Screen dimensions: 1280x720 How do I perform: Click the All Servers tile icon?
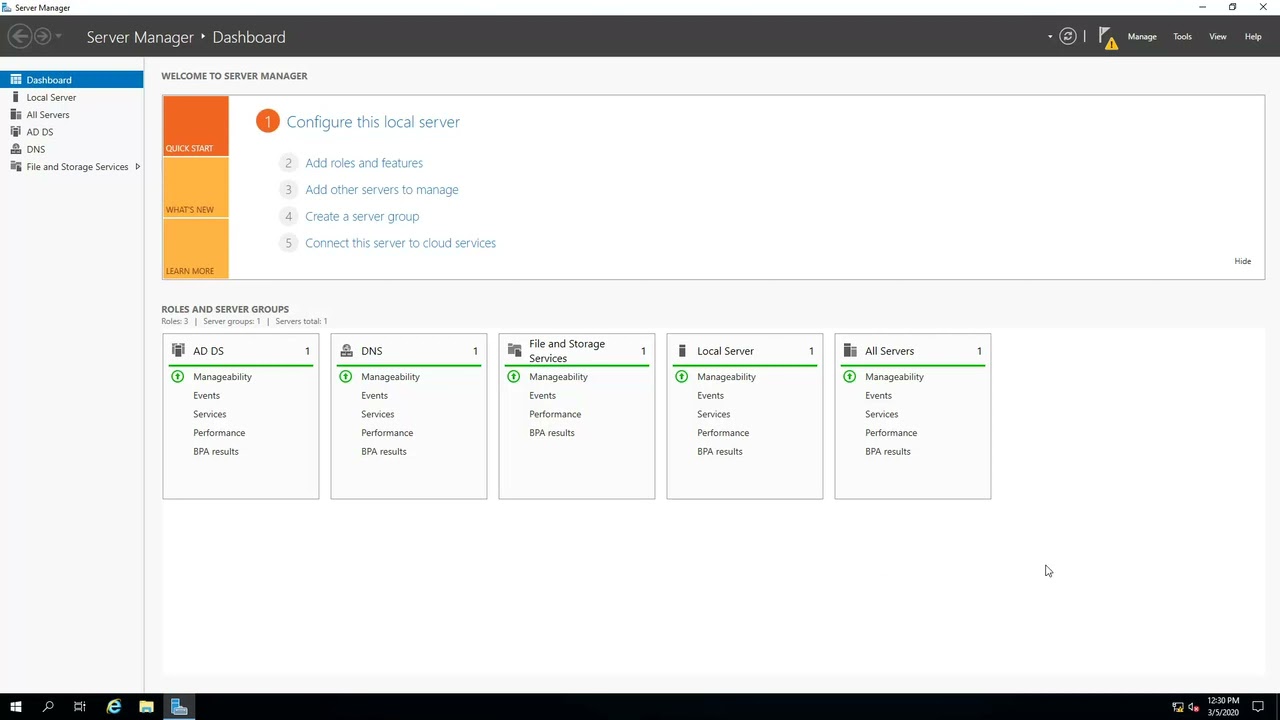click(850, 350)
